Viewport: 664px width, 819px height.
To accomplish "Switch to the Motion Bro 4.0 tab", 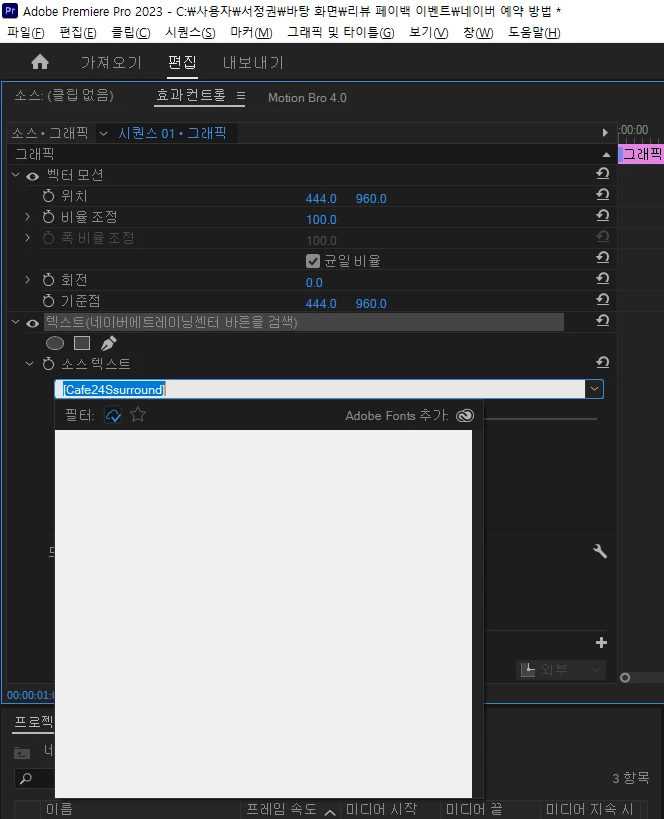I will click(307, 98).
